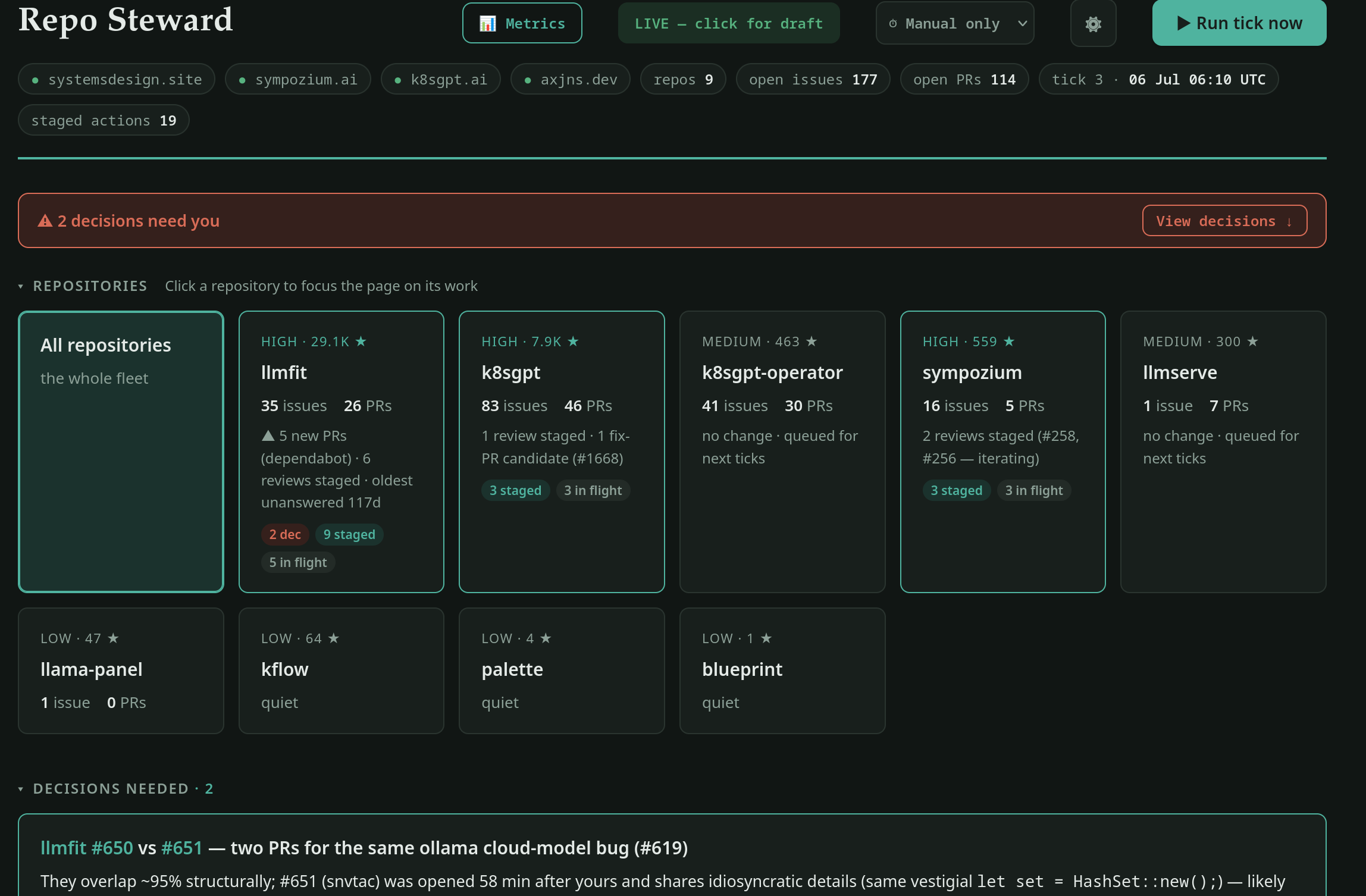This screenshot has height=896, width=1366.
Task: Click the star icon on k8sgpt card
Action: coord(573,342)
